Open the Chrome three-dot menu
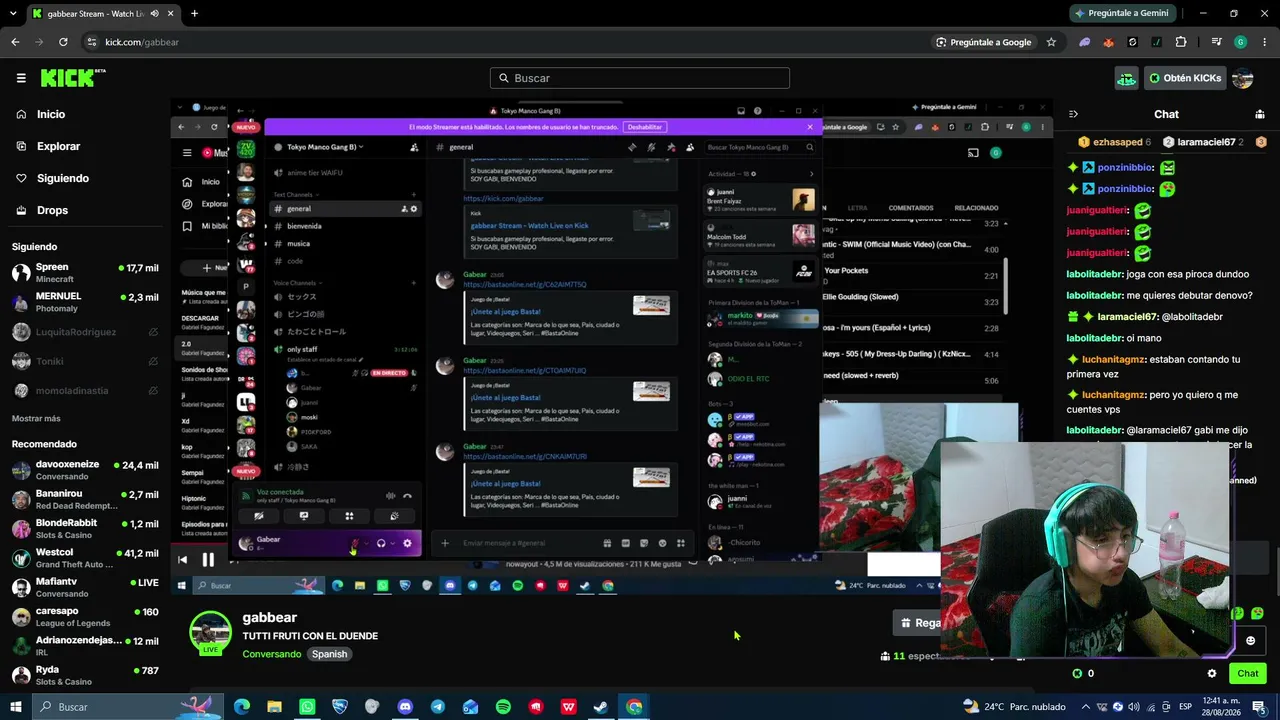Viewport: 1280px width, 720px height. pyautogui.click(x=1264, y=42)
